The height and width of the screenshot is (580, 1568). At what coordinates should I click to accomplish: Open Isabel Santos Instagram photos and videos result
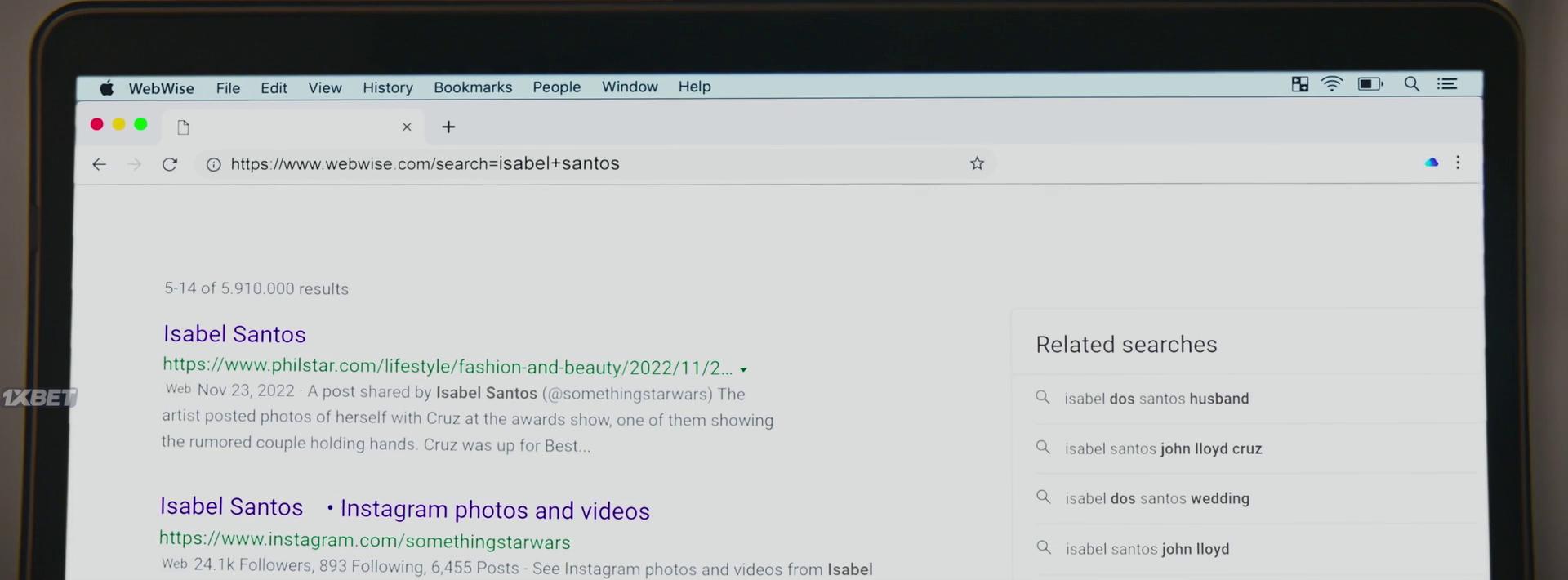pyautogui.click(x=404, y=508)
